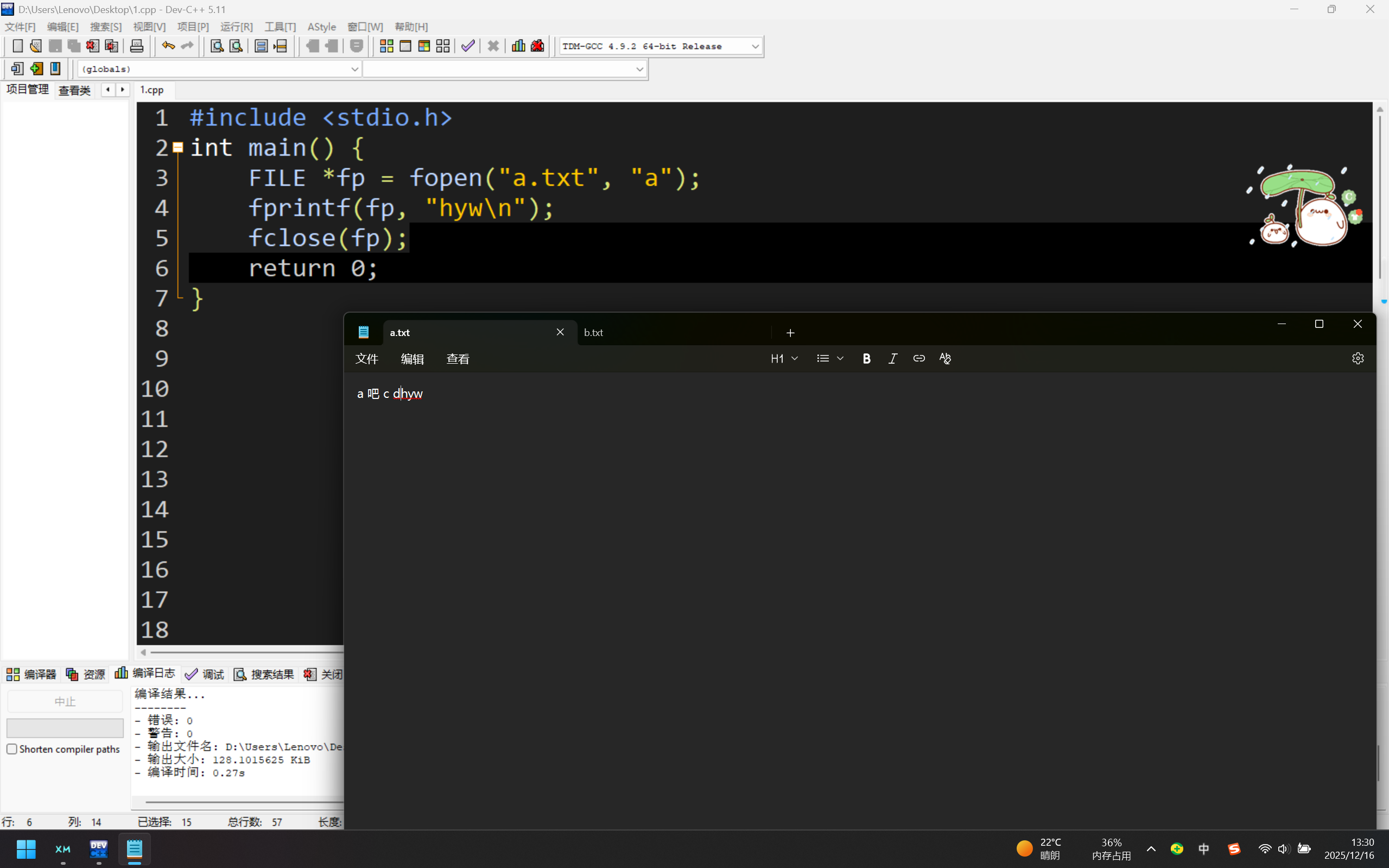Viewport: 1389px width, 868px height.
Task: Expand the H1 heading dropdown
Action: [784, 359]
